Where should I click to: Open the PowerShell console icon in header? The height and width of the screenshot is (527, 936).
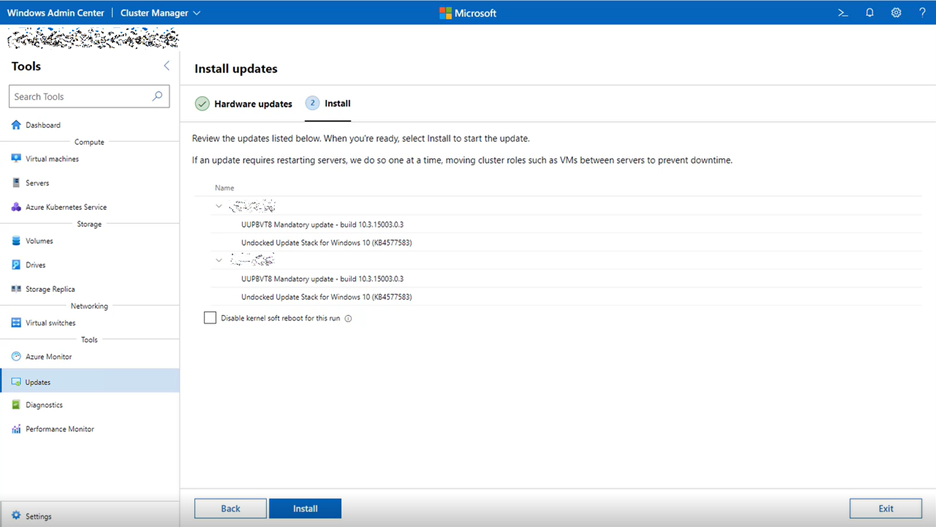pos(843,13)
